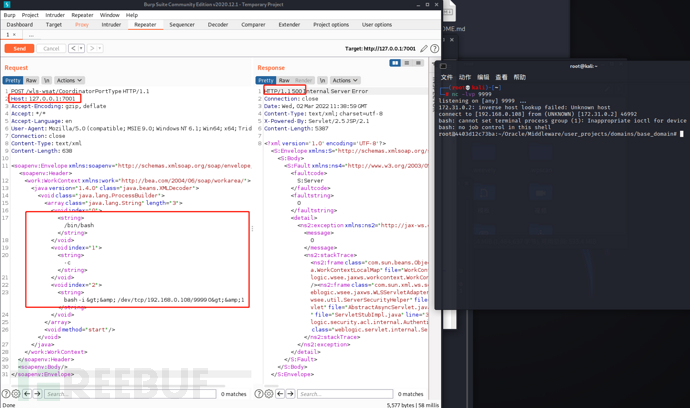Switch to the Project options tab
Image resolution: width=690 pixels, height=408 pixels.
click(331, 25)
